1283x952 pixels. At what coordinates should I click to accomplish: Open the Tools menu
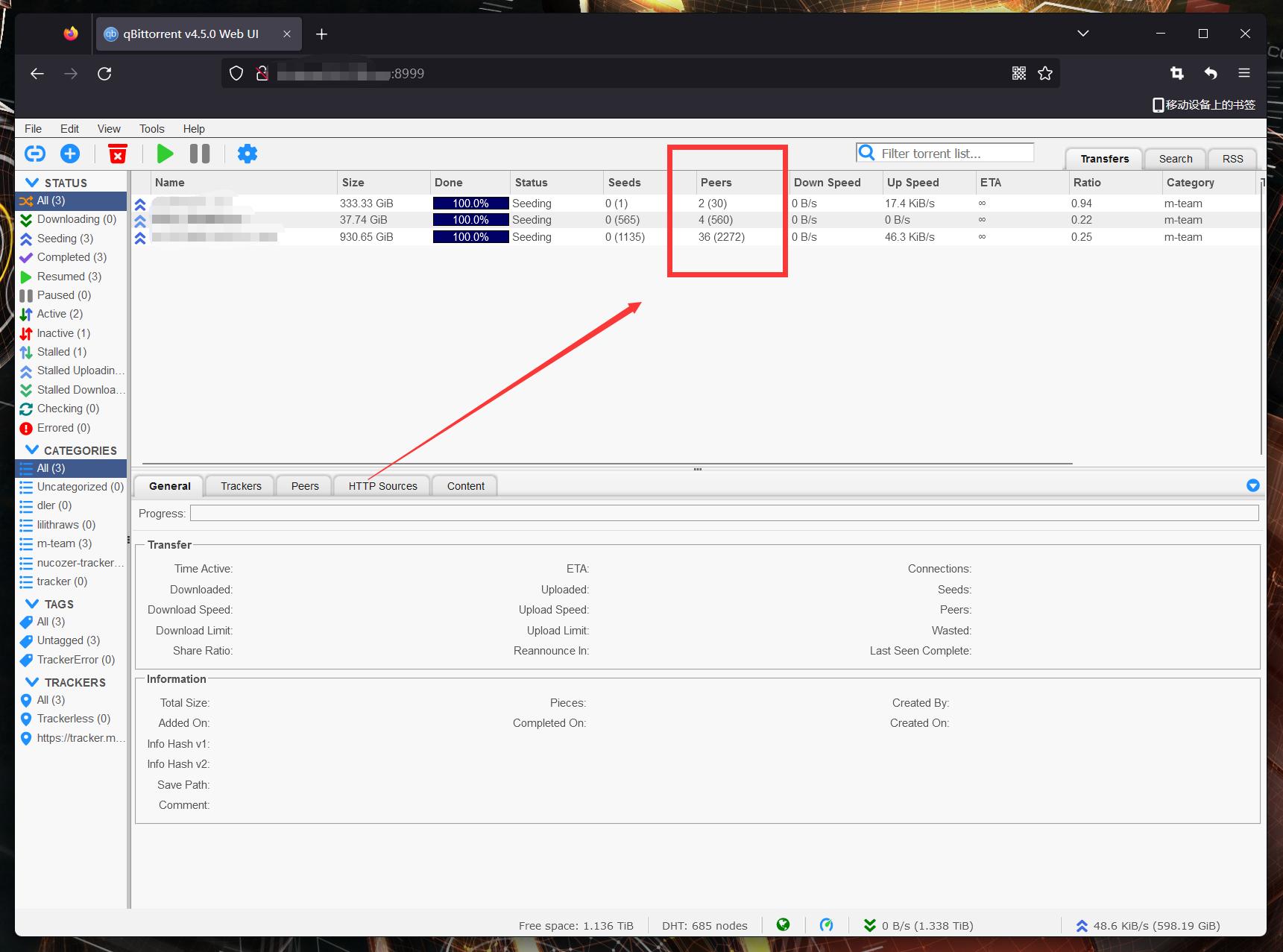click(x=151, y=129)
